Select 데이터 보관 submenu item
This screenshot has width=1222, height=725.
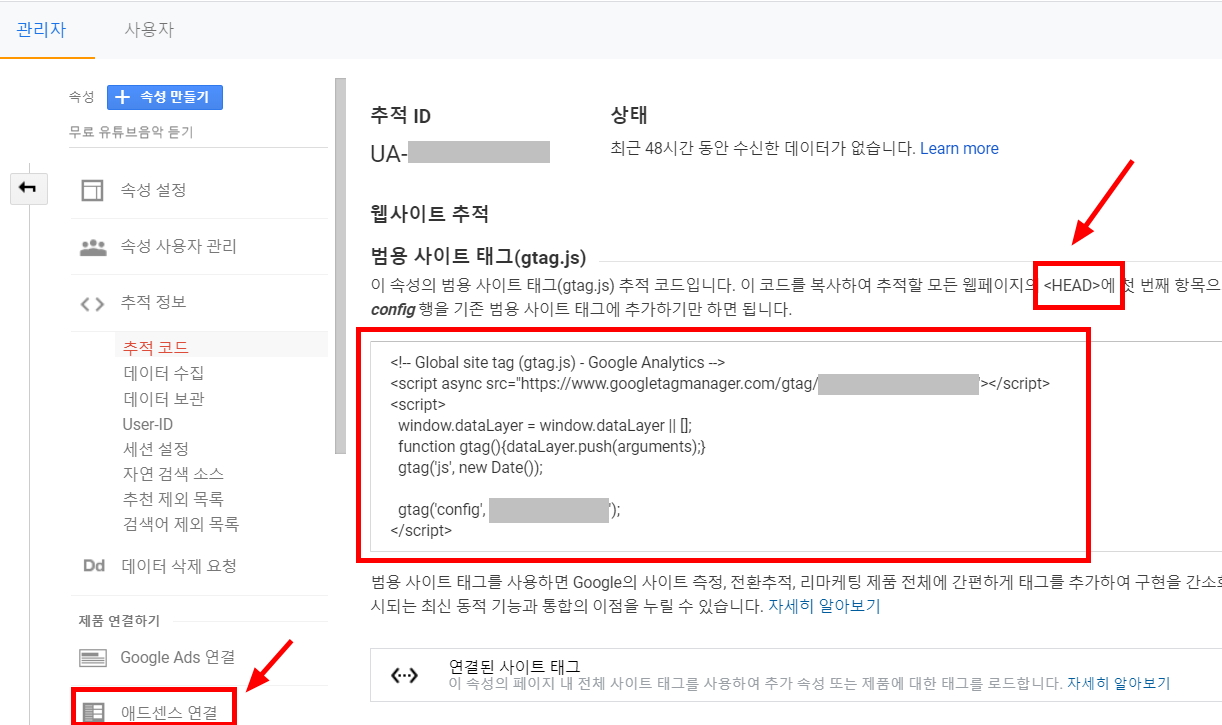[163, 398]
